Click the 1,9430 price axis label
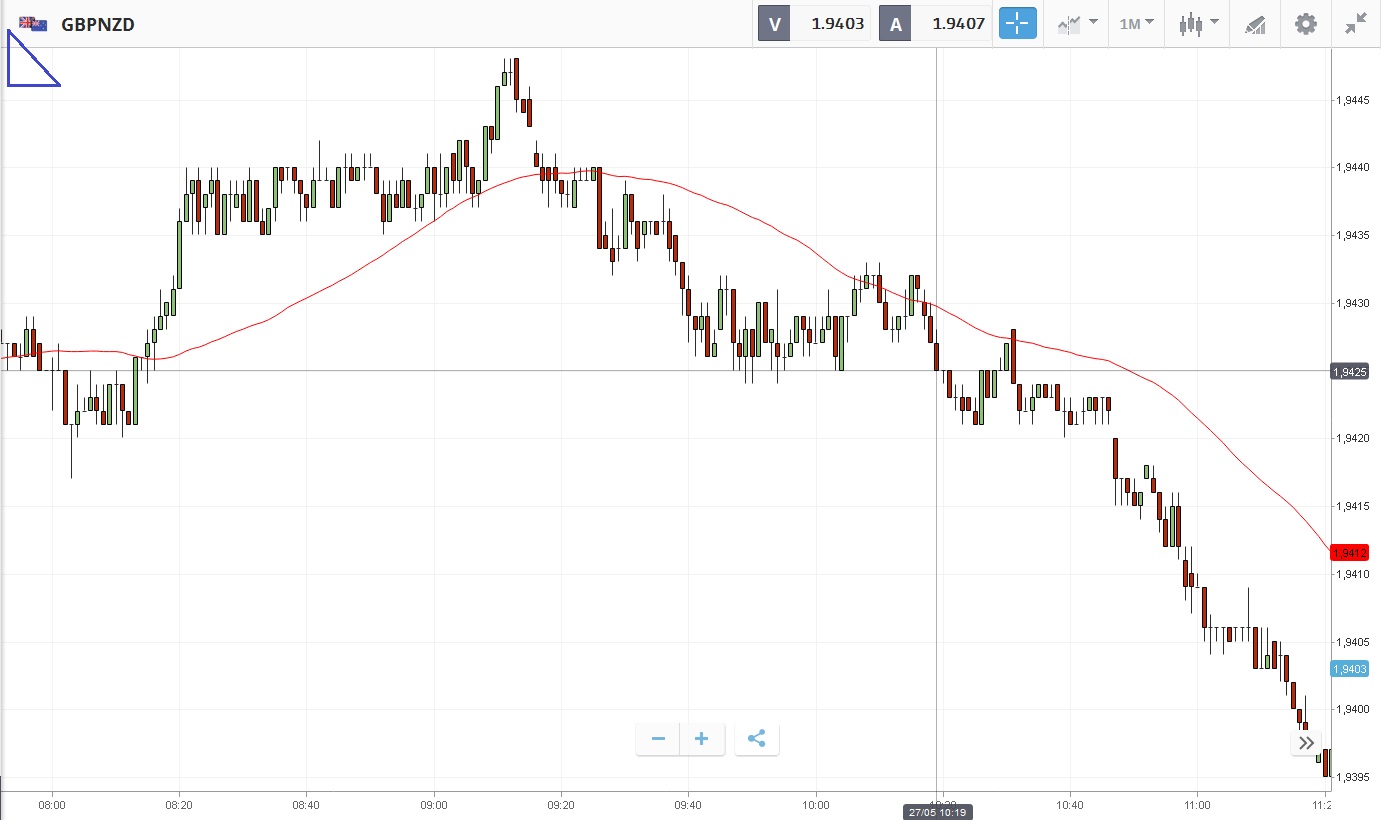1381x820 pixels. [x=1351, y=303]
